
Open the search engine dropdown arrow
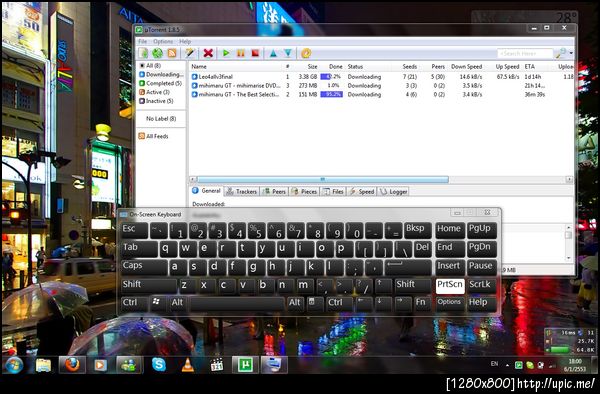[571, 54]
